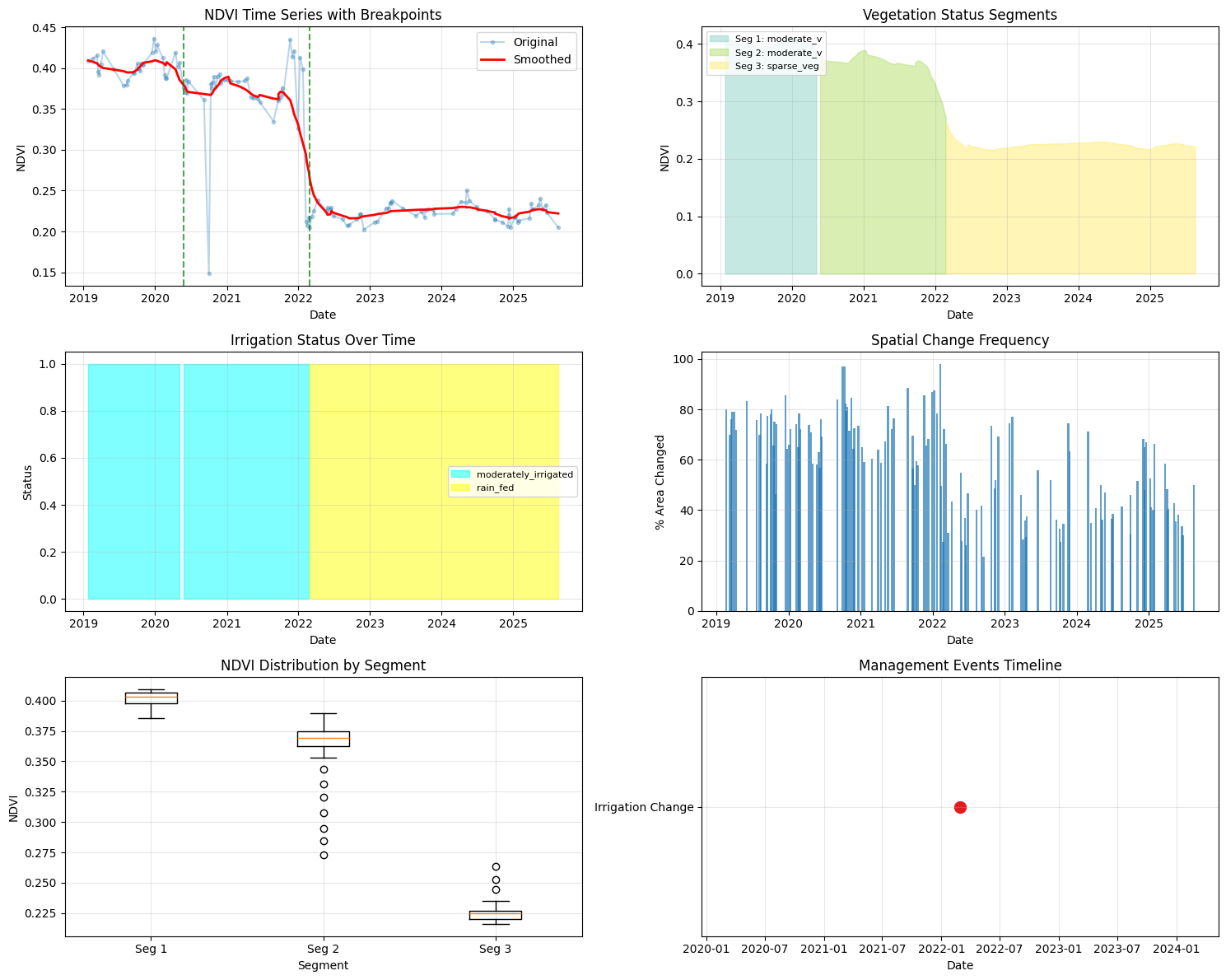
Task: Pick the low outlier point near 0.15 NDVI
Action: (x=209, y=273)
